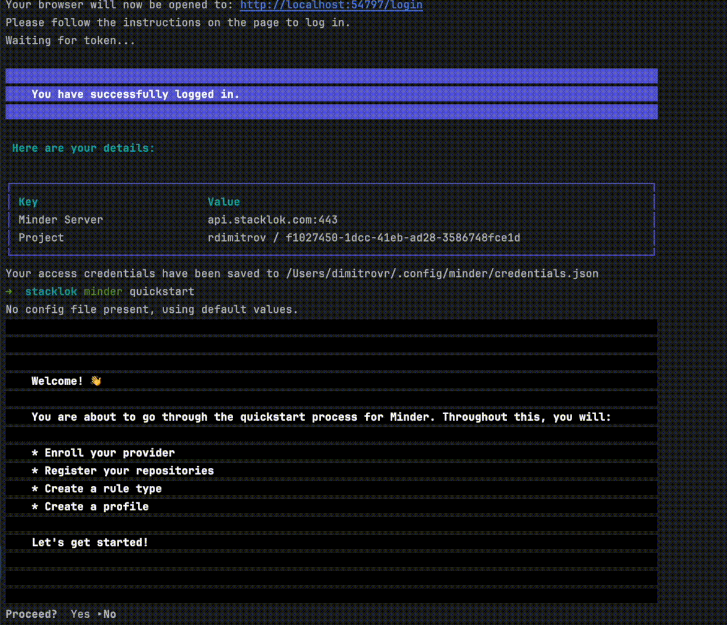Click the 'Create a profile' bullet
Screen dimensions: 727x625
click(x=90, y=506)
